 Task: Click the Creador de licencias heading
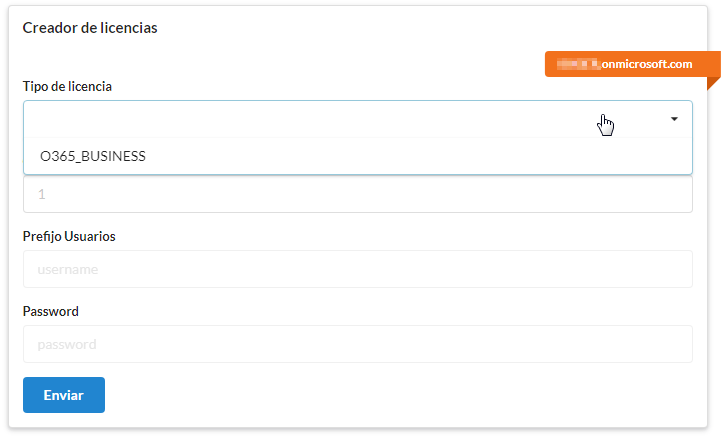tap(90, 28)
